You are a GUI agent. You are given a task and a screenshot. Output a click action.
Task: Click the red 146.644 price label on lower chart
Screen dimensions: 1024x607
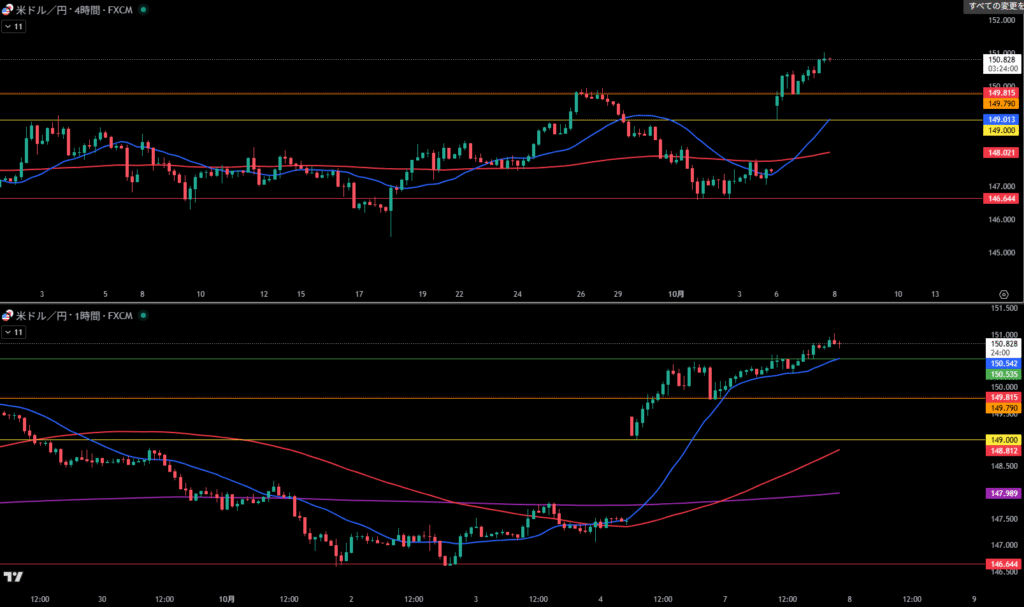[1001, 565]
